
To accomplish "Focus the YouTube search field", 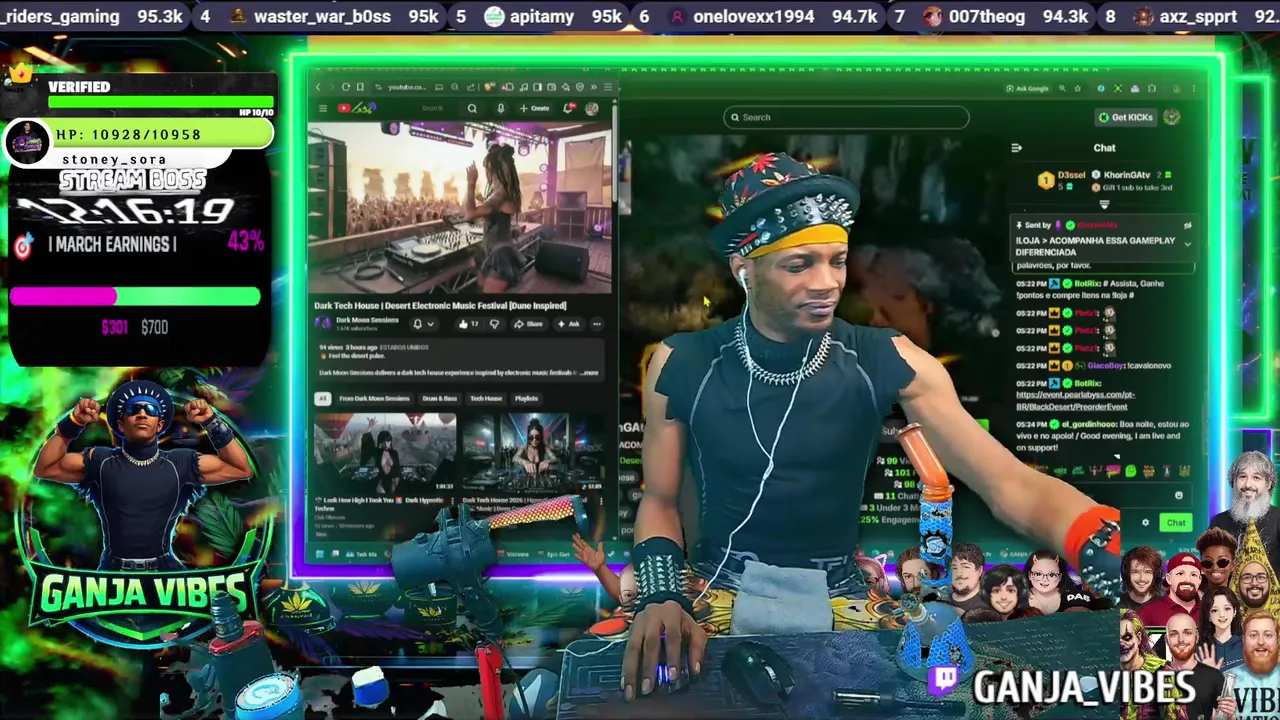I will point(432,108).
